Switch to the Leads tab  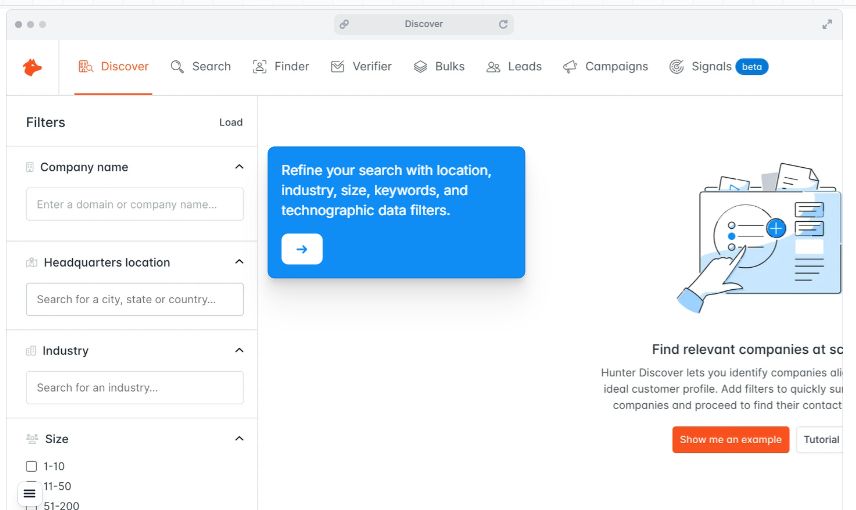click(x=514, y=67)
